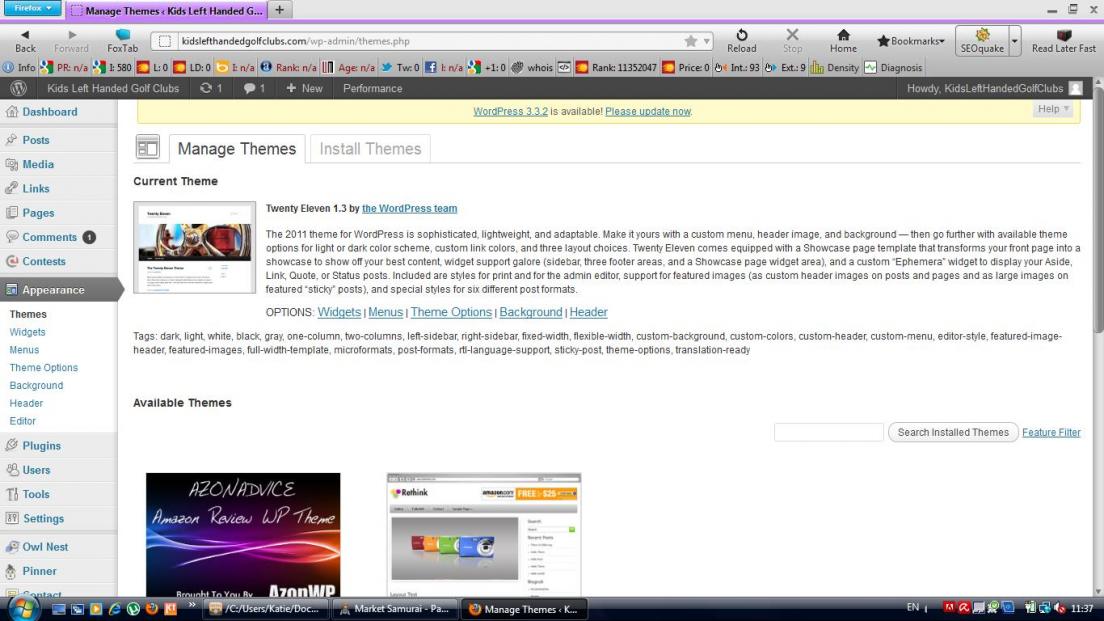Open the Read Later Fast icon
This screenshot has height=621, width=1104.
click(x=1063, y=41)
